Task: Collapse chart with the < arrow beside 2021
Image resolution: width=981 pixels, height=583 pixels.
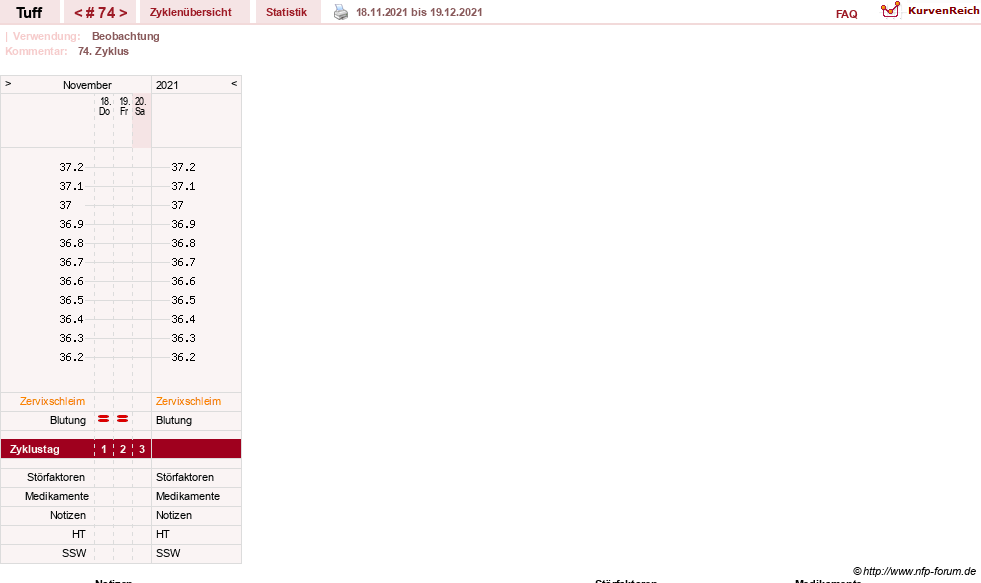Action: click(x=234, y=83)
